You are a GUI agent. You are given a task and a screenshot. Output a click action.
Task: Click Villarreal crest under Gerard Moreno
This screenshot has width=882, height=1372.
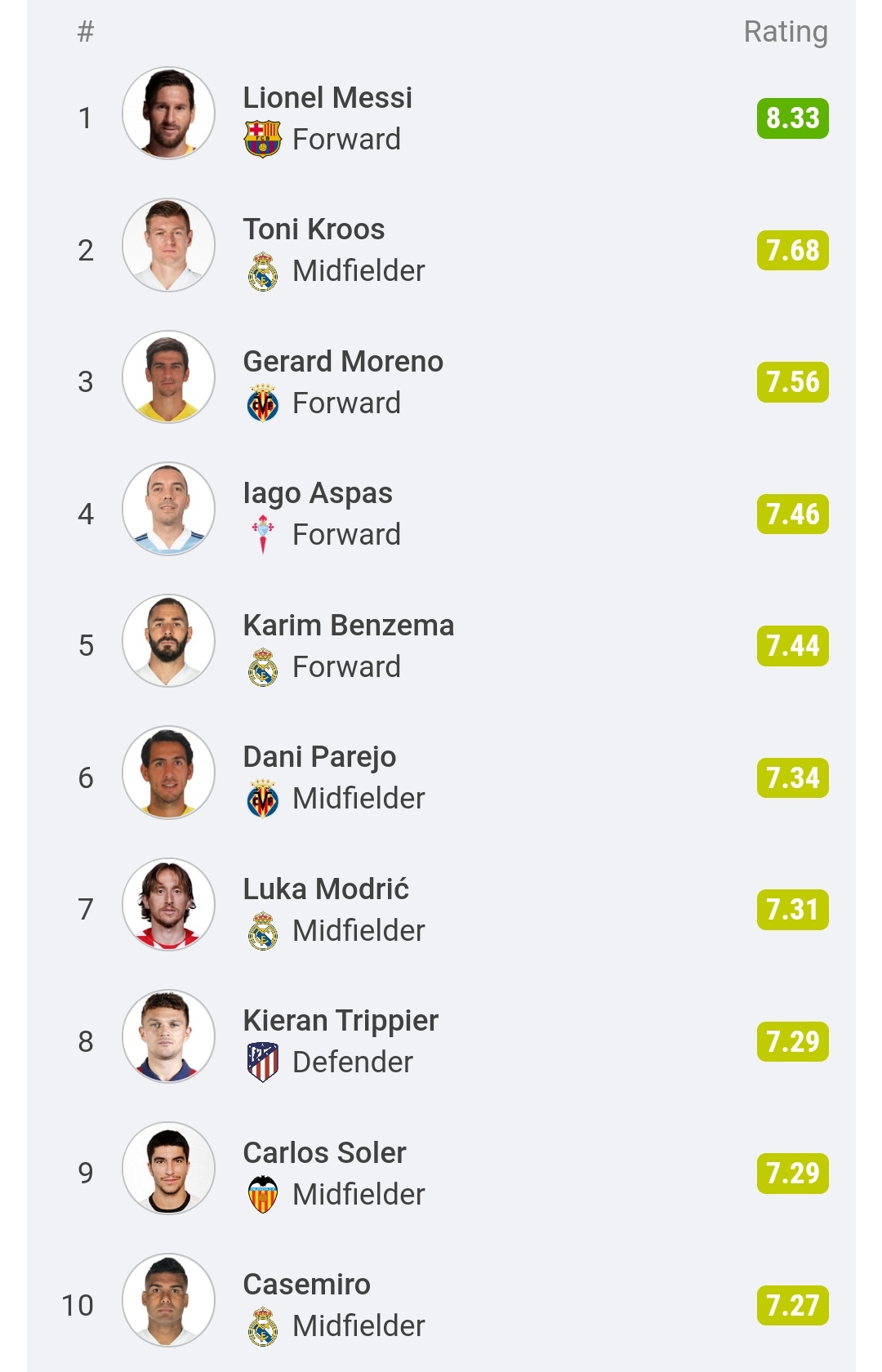(x=262, y=403)
